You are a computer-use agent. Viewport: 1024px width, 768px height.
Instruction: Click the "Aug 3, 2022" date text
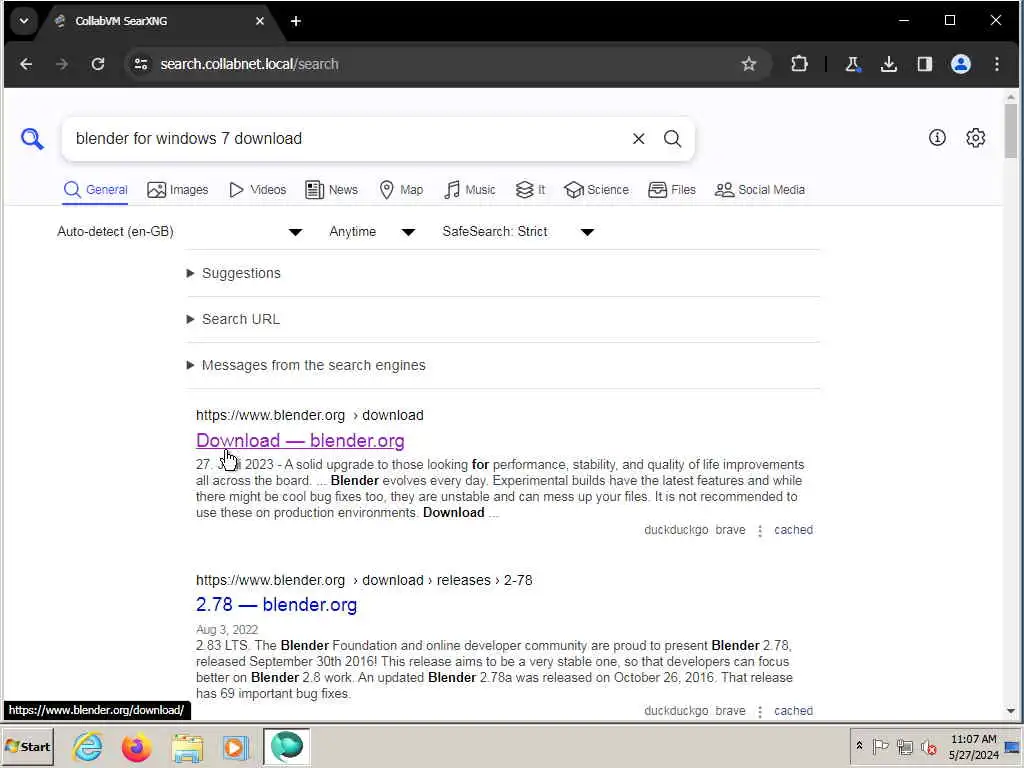tap(227, 630)
